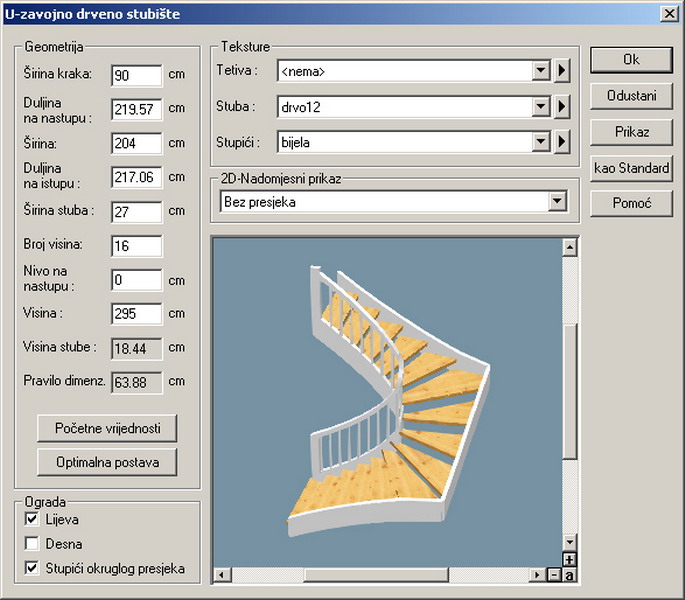685x600 pixels.
Task: Toggle the Lijeva railing checkbox
Action: [32, 519]
